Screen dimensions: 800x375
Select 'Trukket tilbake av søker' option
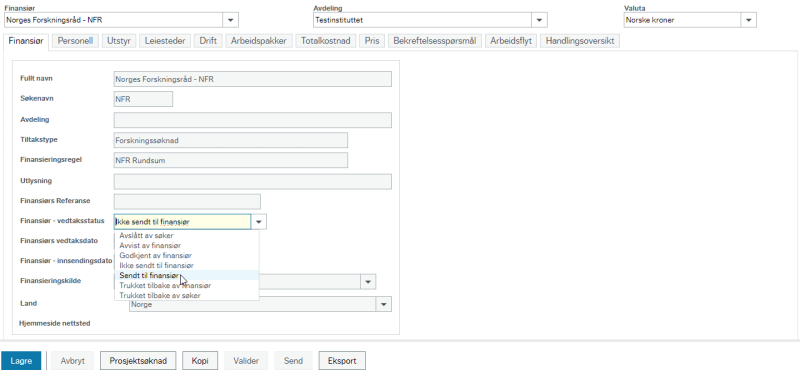187,295
